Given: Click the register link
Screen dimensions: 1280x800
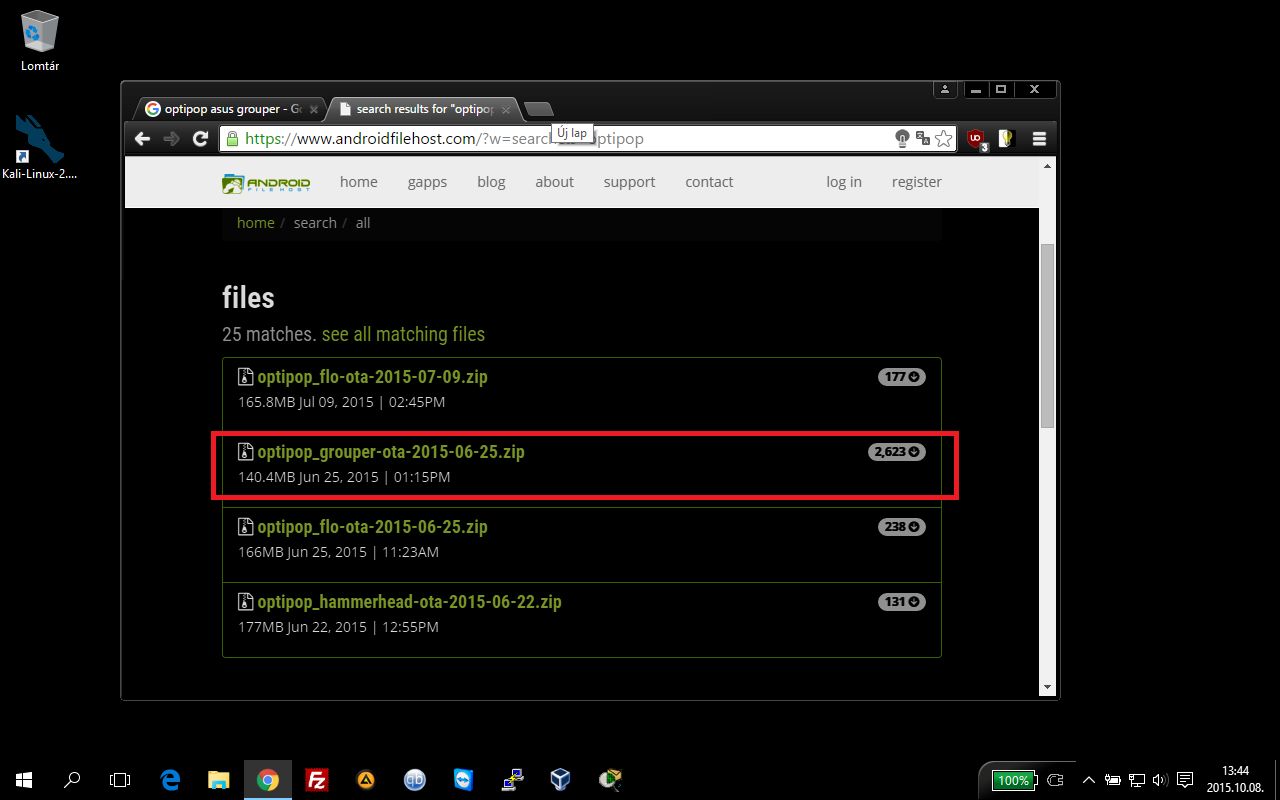Looking at the screenshot, I should click(x=917, y=182).
